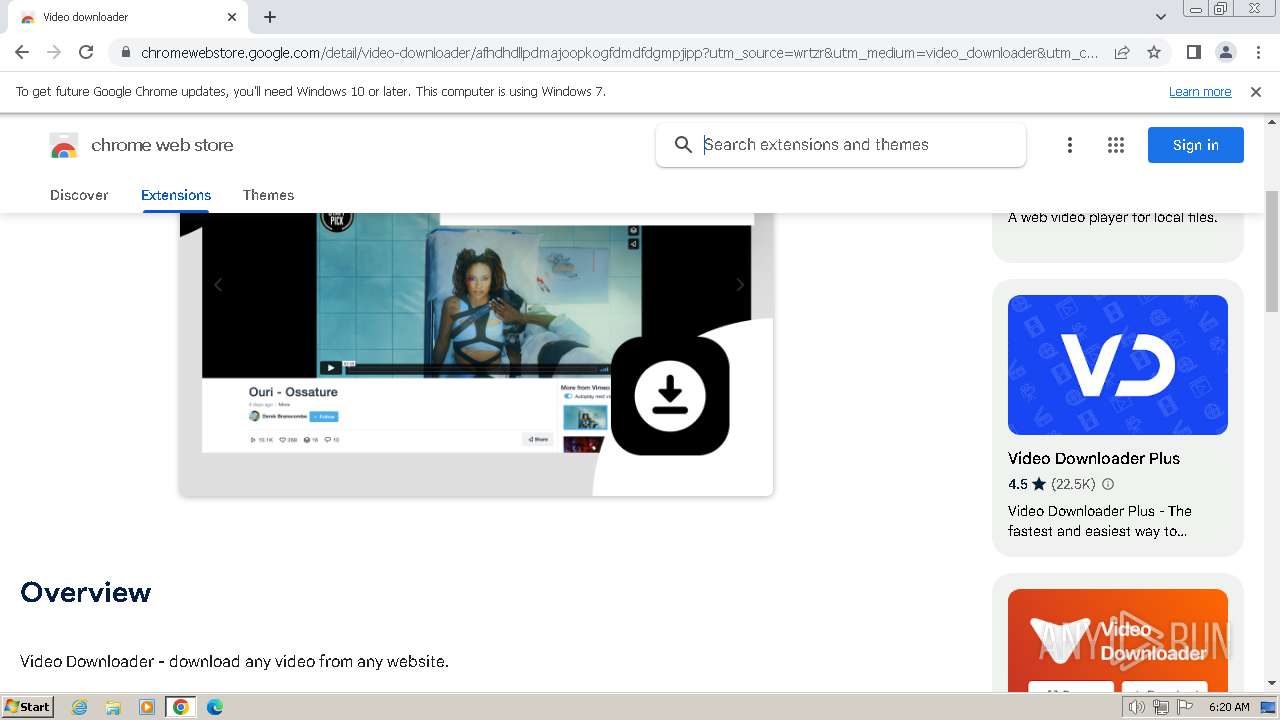This screenshot has height=720, width=1280.
Task: Open the network tray icon
Action: tap(1161, 707)
